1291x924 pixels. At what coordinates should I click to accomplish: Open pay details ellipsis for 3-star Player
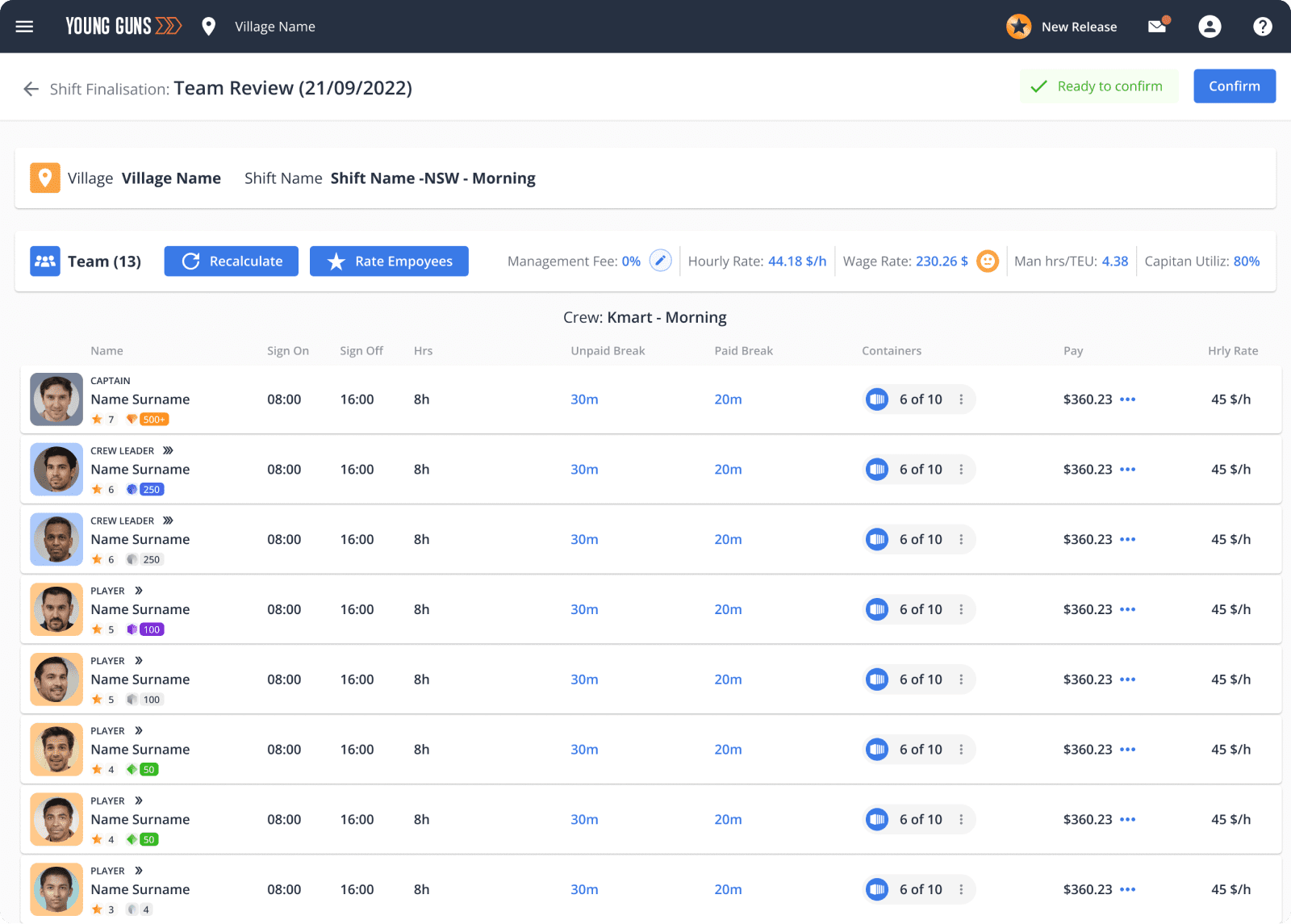(x=1128, y=889)
